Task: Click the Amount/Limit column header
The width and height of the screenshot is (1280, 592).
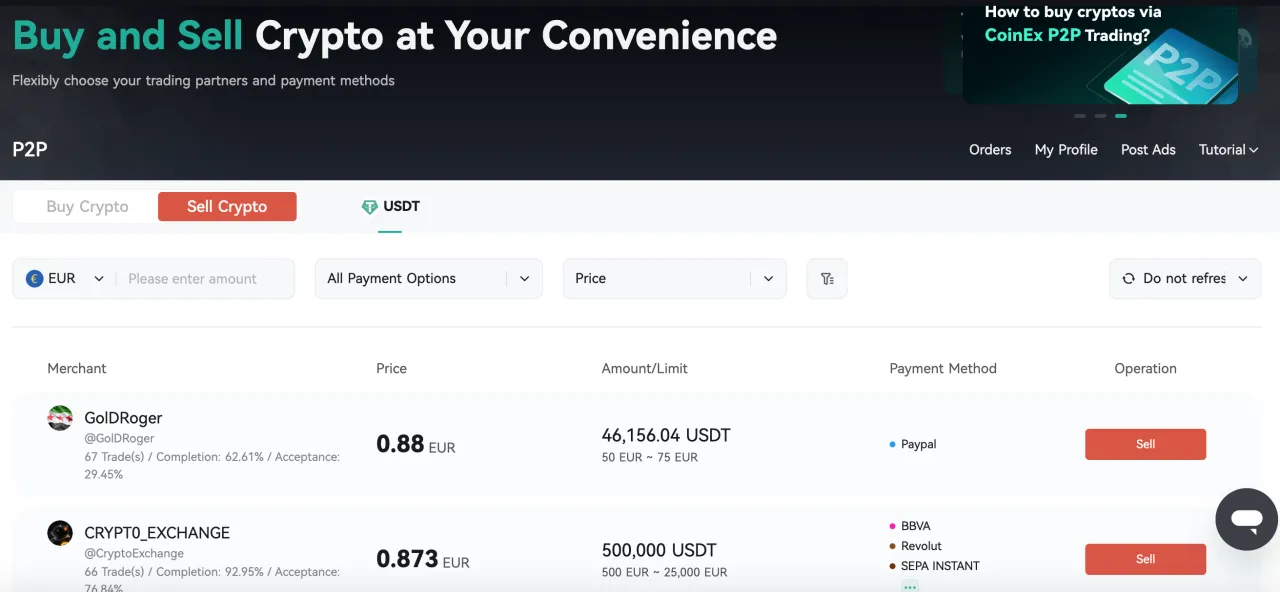Action: (644, 369)
